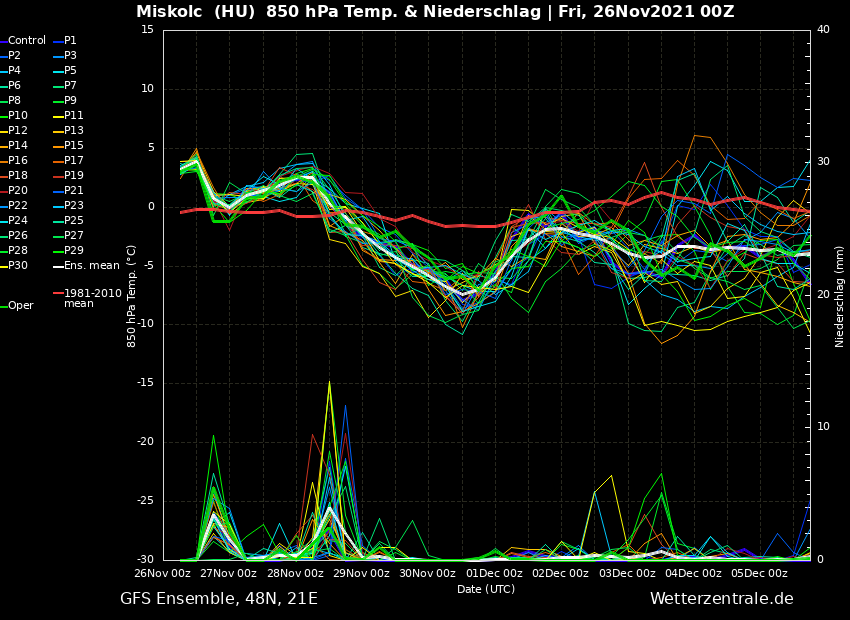Select the Ens. mean legend entry
The height and width of the screenshot is (620, 850).
click(x=91, y=266)
